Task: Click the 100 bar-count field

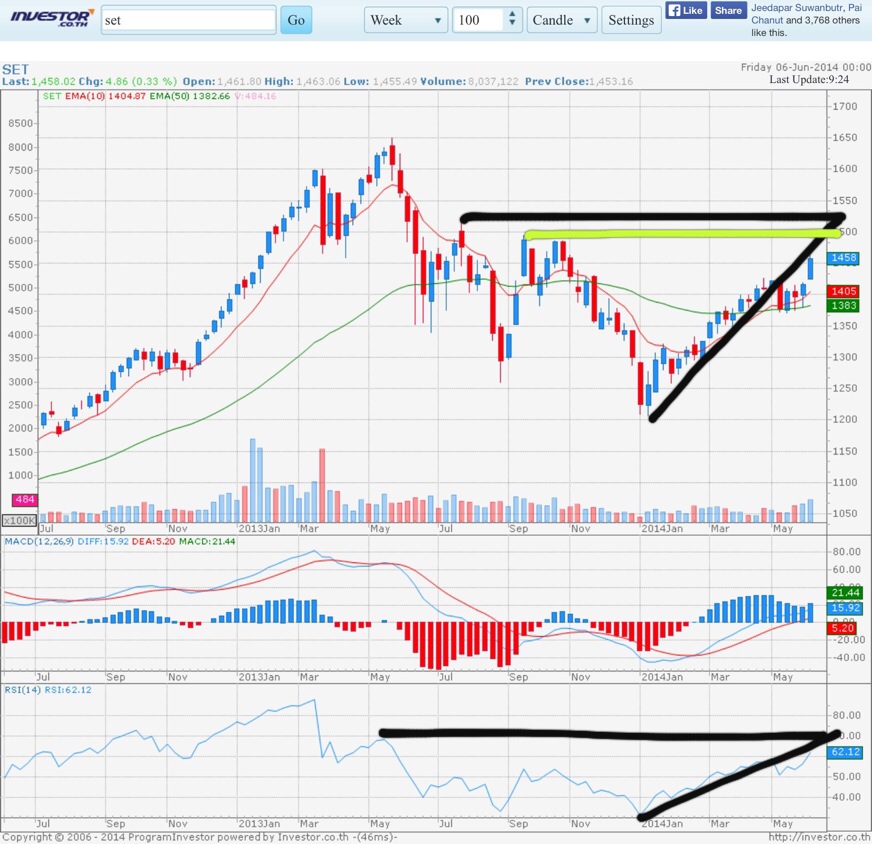Action: (x=478, y=20)
